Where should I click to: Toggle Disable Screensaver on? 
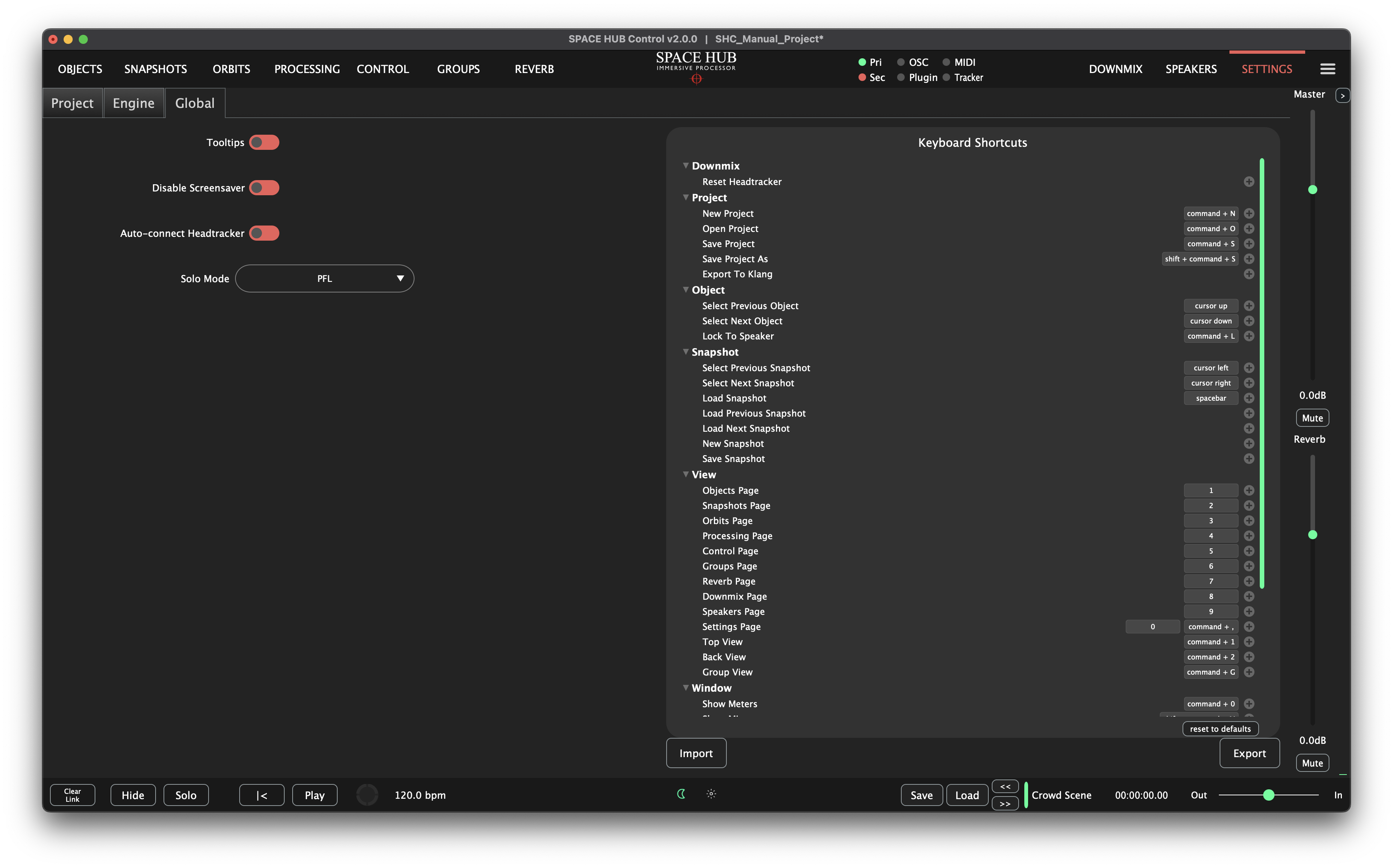pos(264,187)
